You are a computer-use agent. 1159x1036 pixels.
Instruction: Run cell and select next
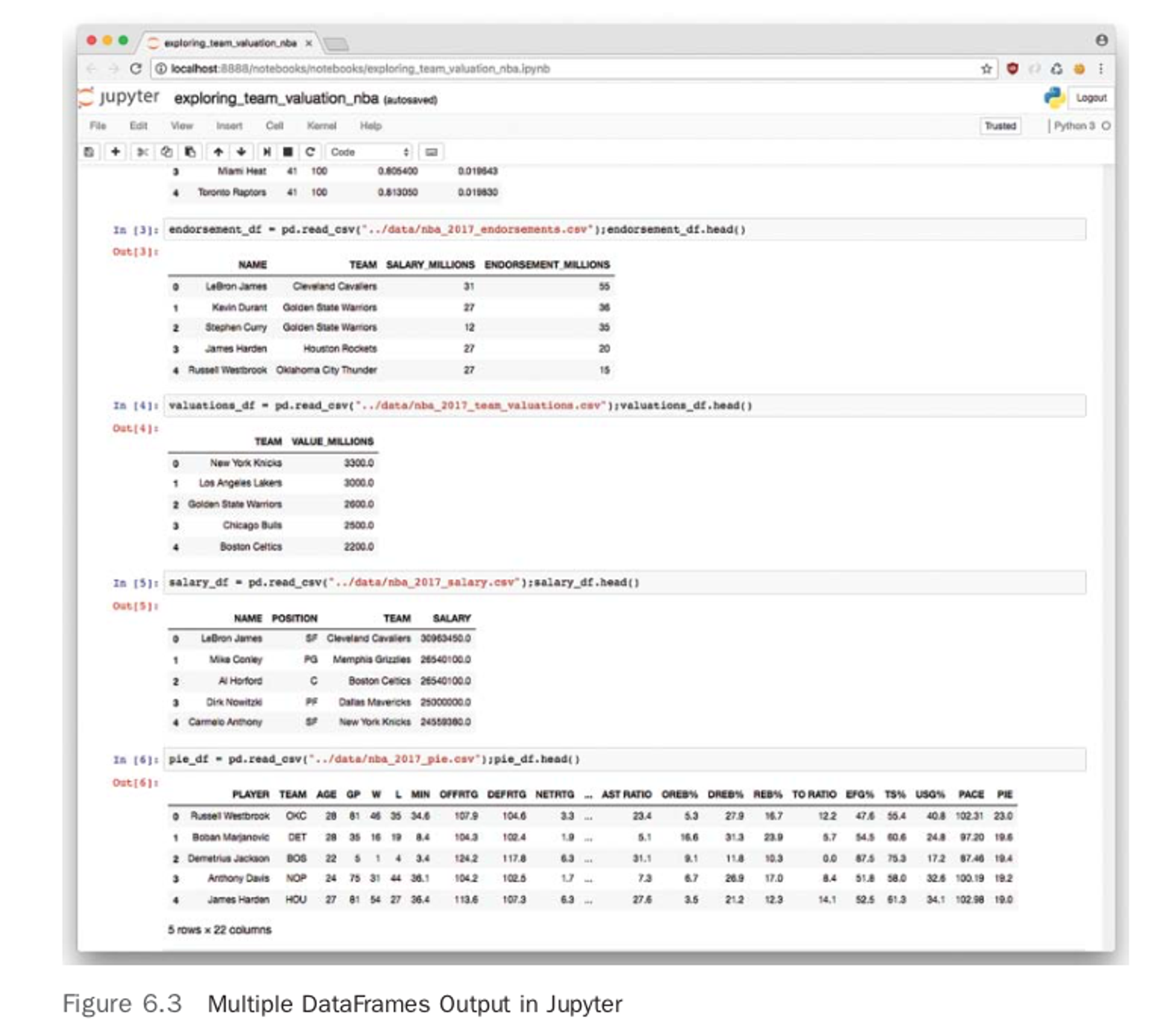(266, 152)
